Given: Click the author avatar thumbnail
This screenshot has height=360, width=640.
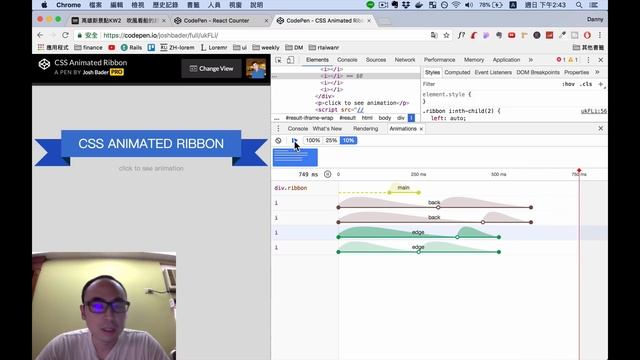Looking at the screenshot, I should point(256,69).
